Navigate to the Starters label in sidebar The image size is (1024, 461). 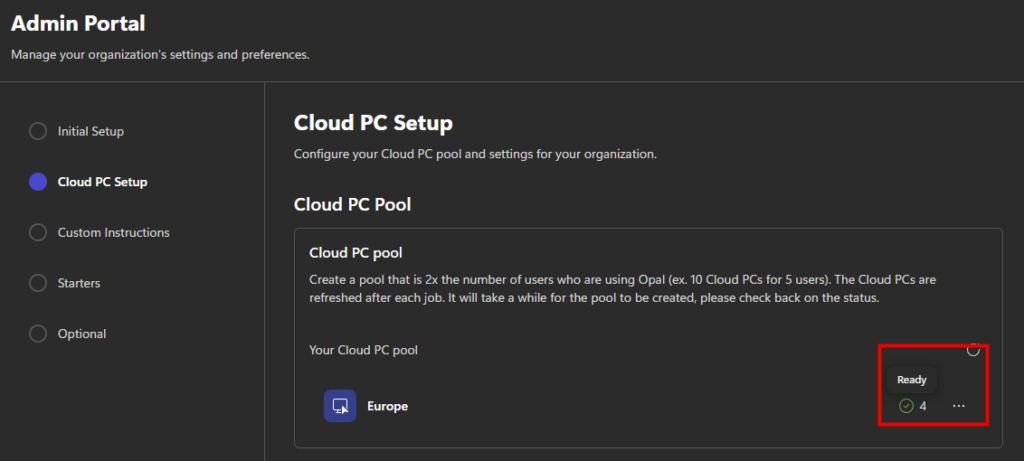pos(79,283)
